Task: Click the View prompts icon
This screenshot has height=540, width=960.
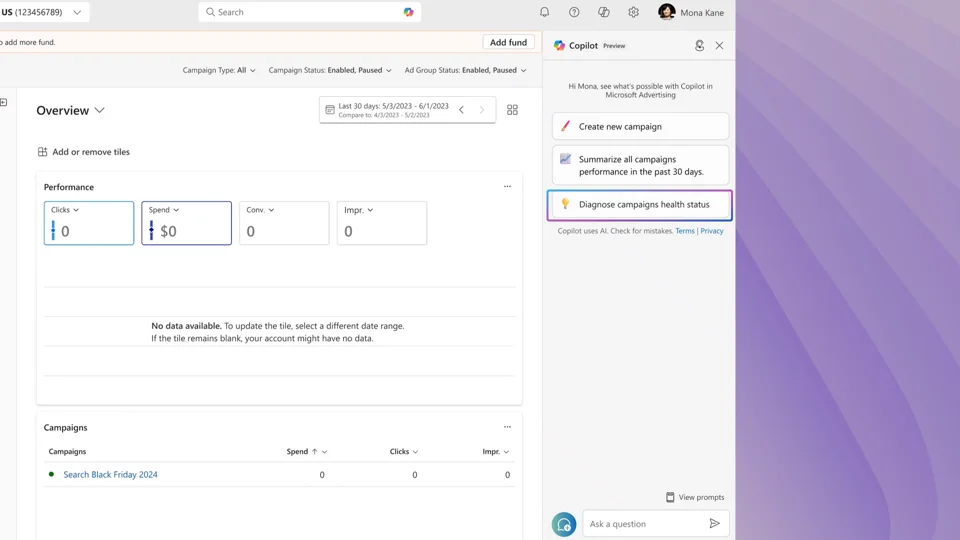Action: click(670, 497)
